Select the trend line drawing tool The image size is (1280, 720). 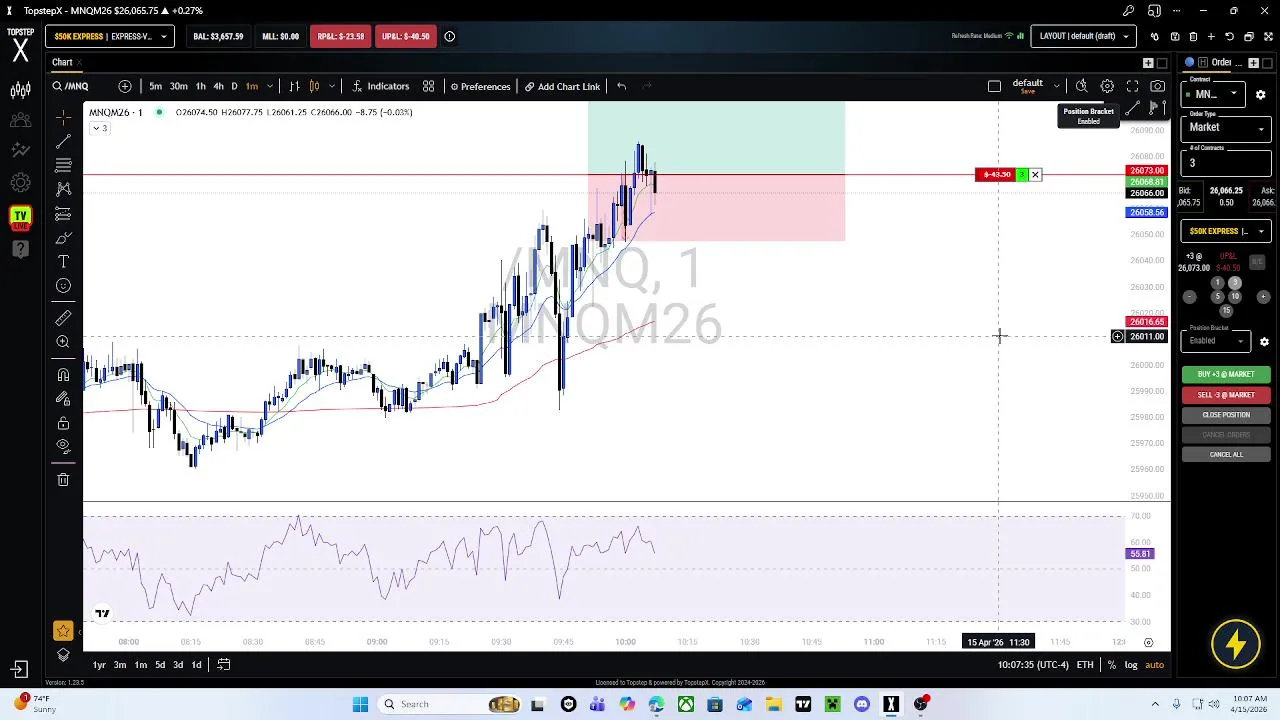tap(63, 141)
